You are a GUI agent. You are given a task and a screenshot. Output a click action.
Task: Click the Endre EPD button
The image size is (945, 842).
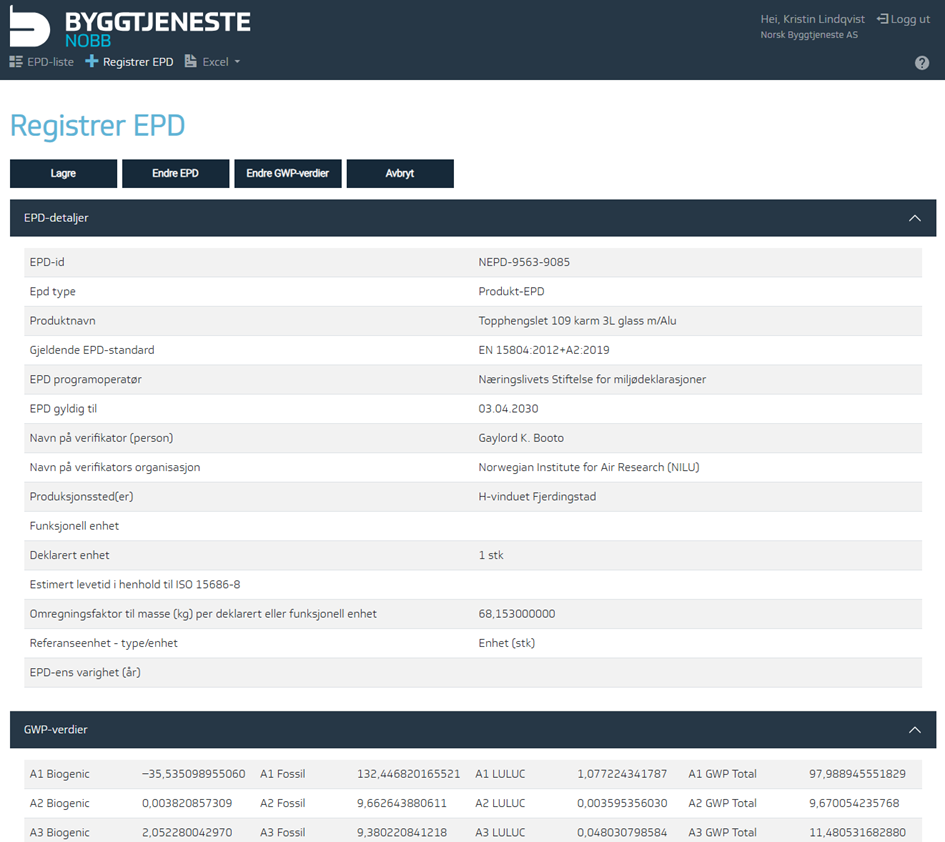click(x=175, y=173)
